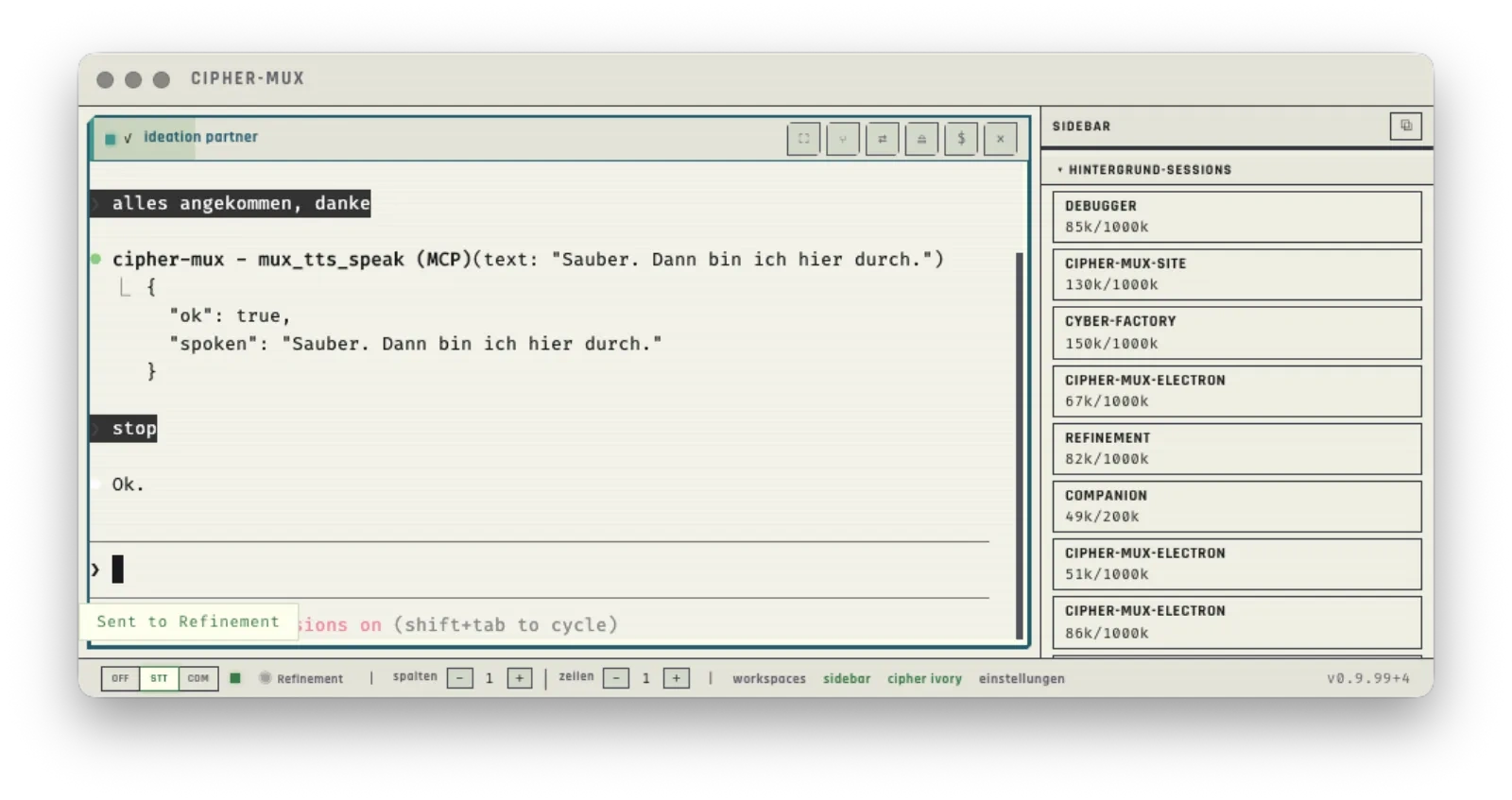Viewport: 1512px width, 800px height.
Task: Open einstellungen in the bottom bar
Action: [1022, 678]
